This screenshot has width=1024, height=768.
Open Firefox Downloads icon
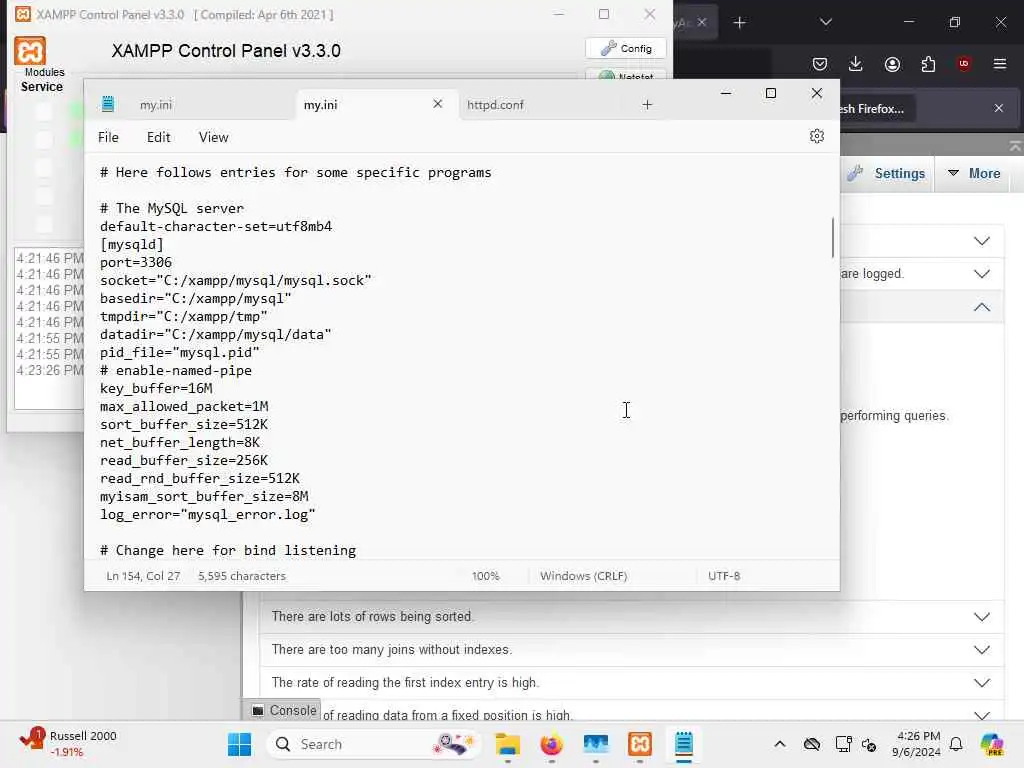pos(856,64)
